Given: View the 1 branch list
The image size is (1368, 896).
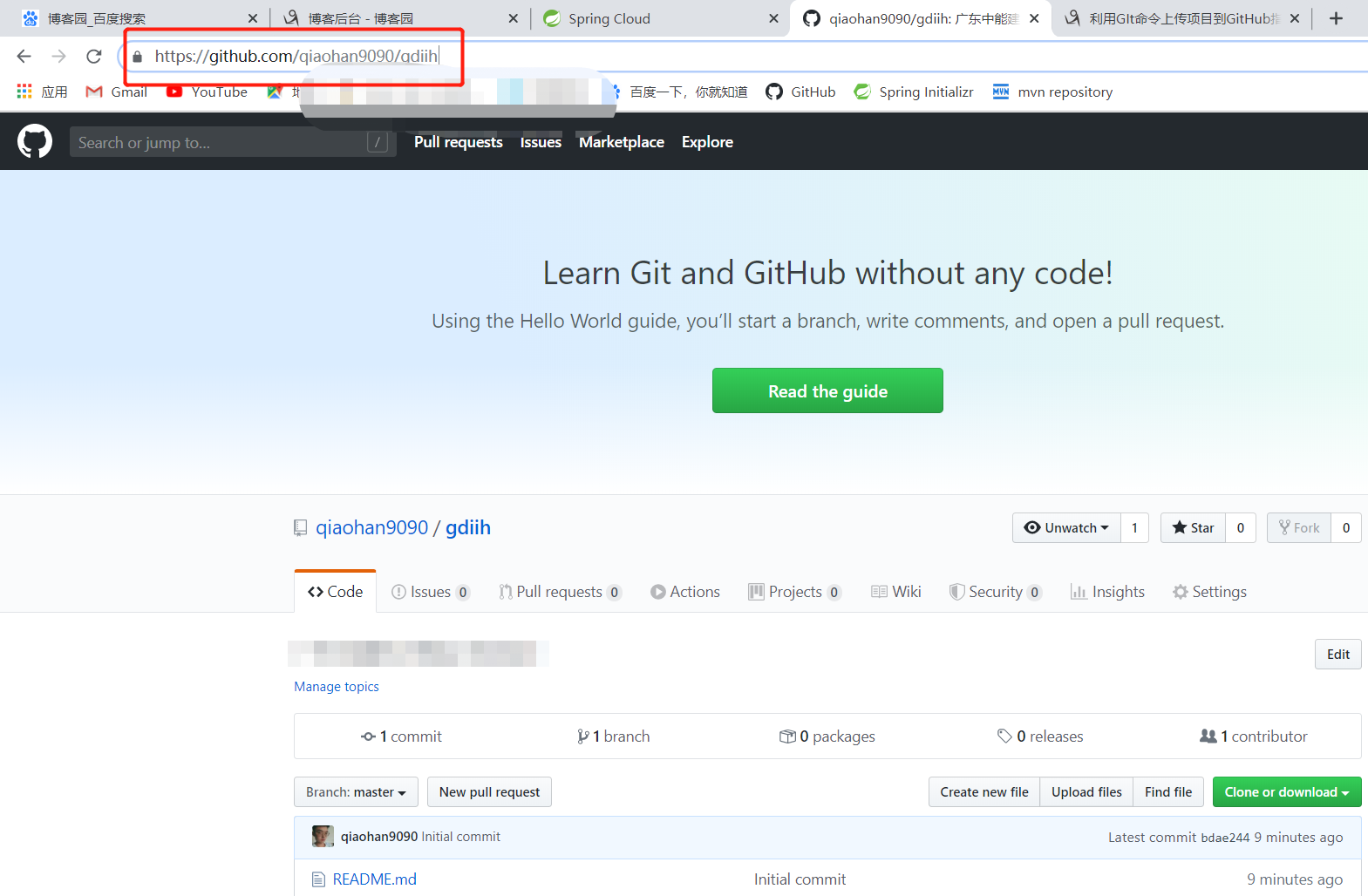Looking at the screenshot, I should pyautogui.click(x=614, y=736).
